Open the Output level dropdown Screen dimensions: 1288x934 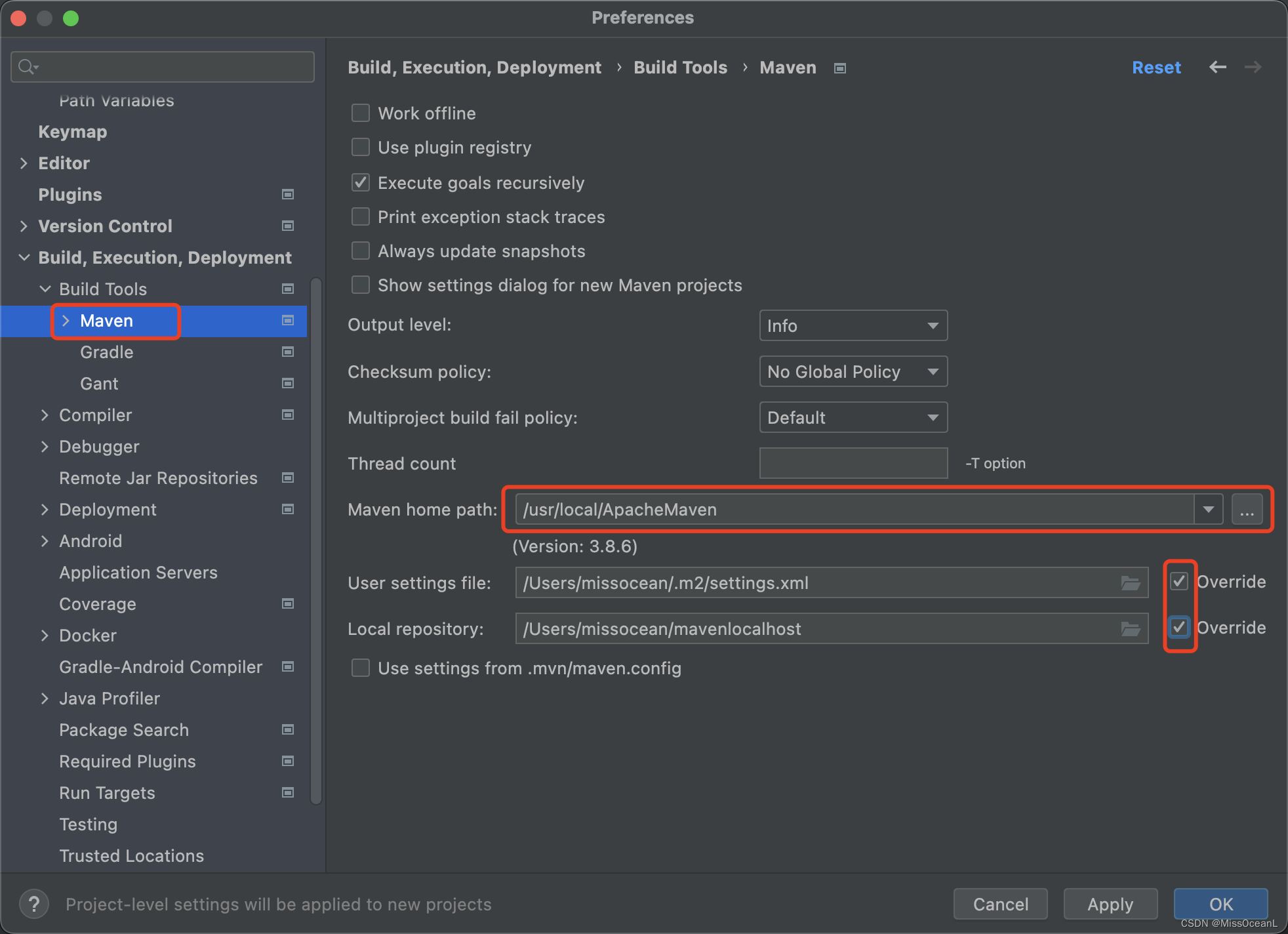pyautogui.click(x=853, y=325)
